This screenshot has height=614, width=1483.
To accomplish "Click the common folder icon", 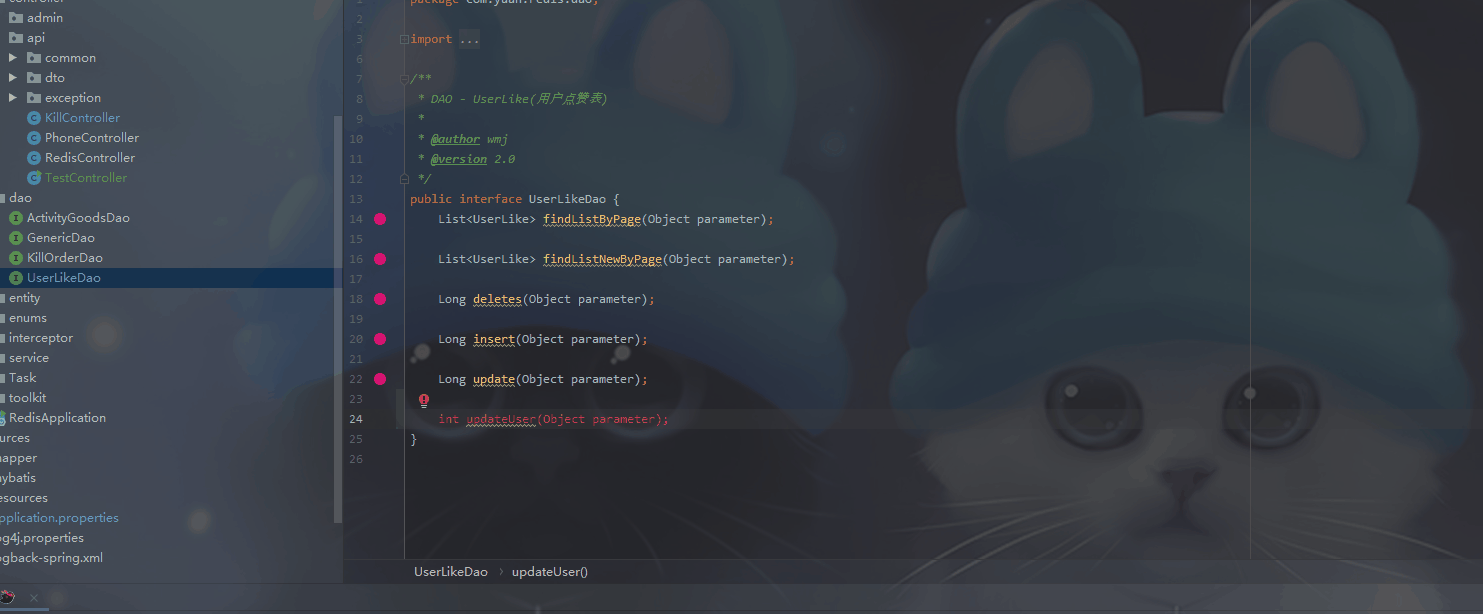I will (x=34, y=58).
